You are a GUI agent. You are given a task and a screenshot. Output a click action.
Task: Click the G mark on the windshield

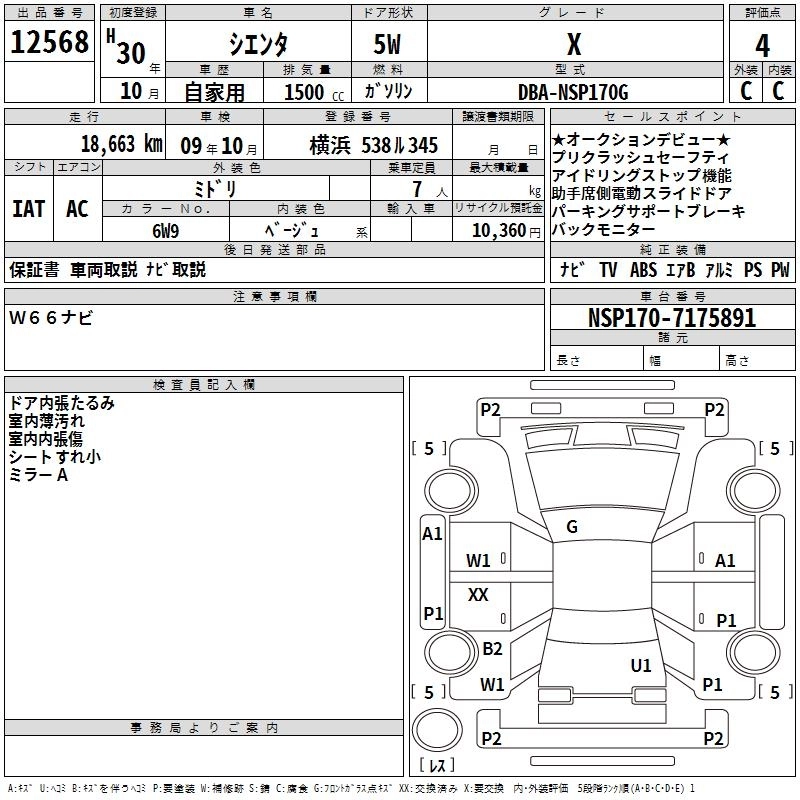[572, 527]
